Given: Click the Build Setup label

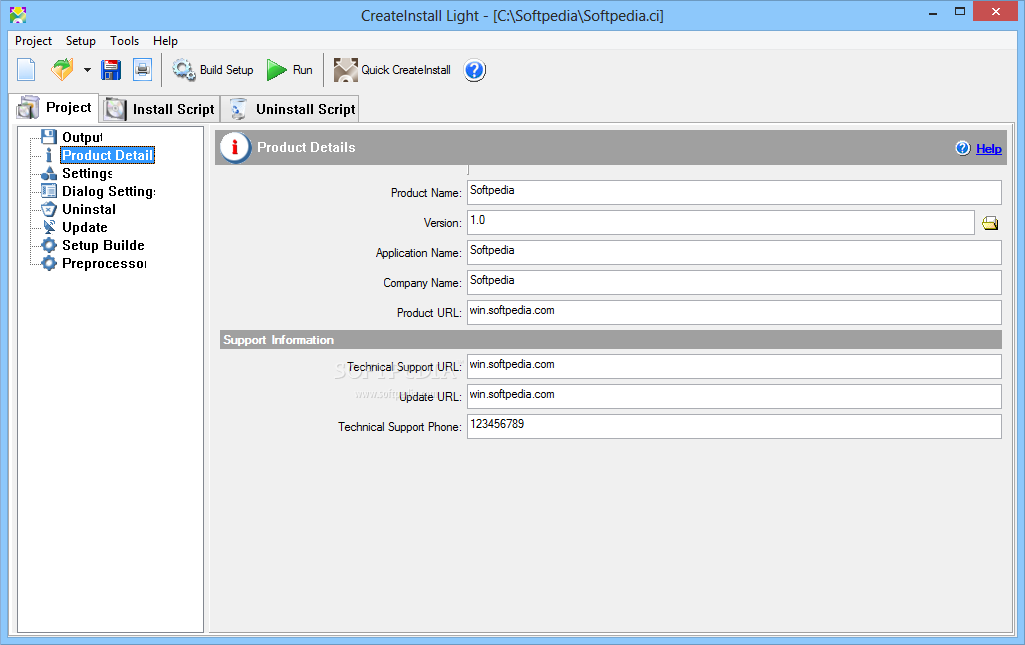Looking at the screenshot, I should coord(226,70).
